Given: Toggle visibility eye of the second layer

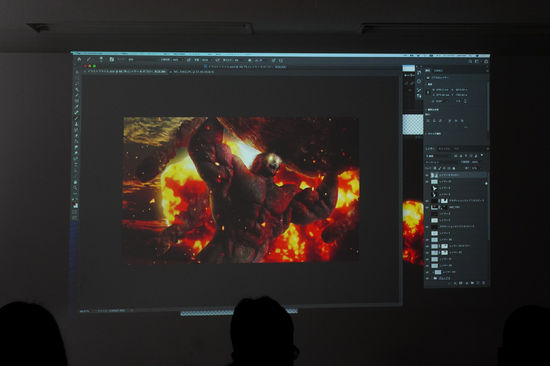Looking at the screenshot, I should click(x=427, y=181).
